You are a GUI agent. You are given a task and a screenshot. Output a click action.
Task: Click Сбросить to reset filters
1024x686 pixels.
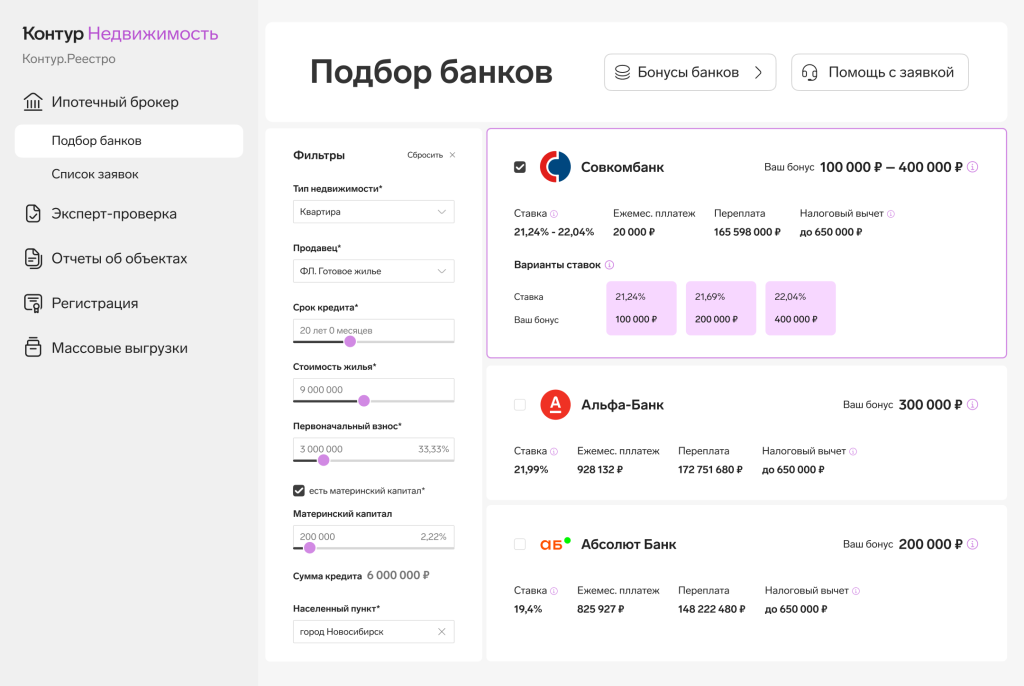pos(425,155)
